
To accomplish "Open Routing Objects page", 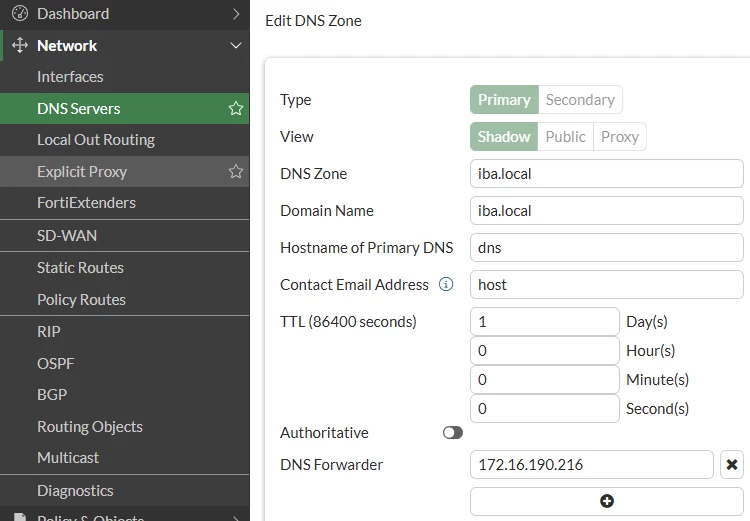I will [x=124, y=426].
